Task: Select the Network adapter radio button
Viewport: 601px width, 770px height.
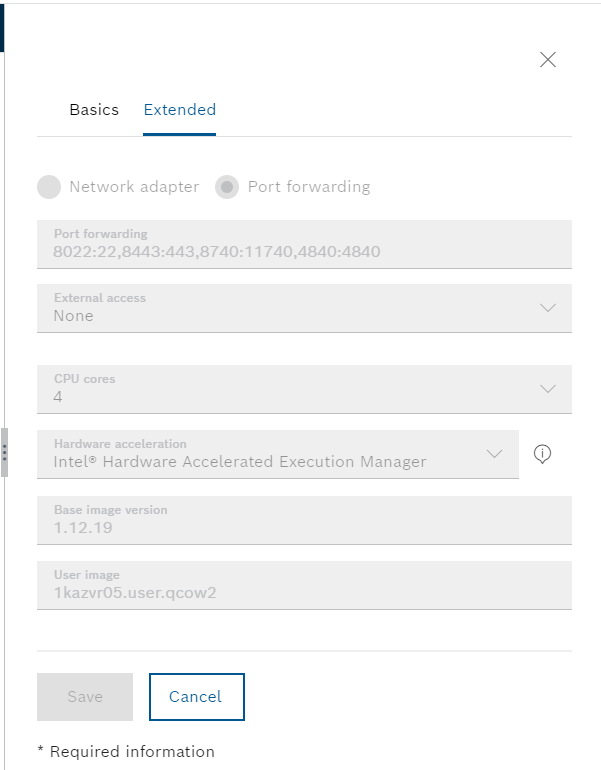Action: coord(49,187)
